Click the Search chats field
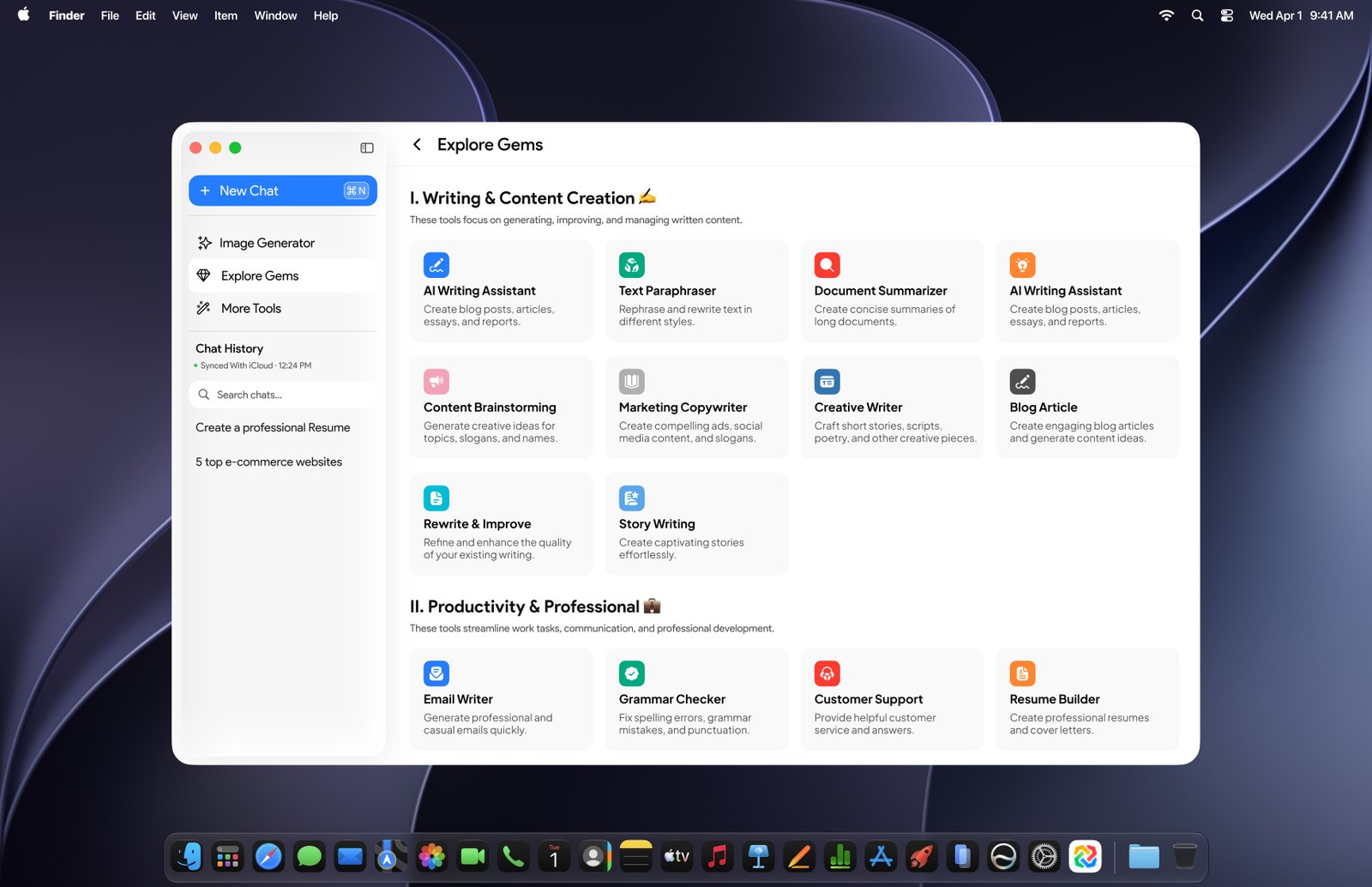 coord(283,395)
